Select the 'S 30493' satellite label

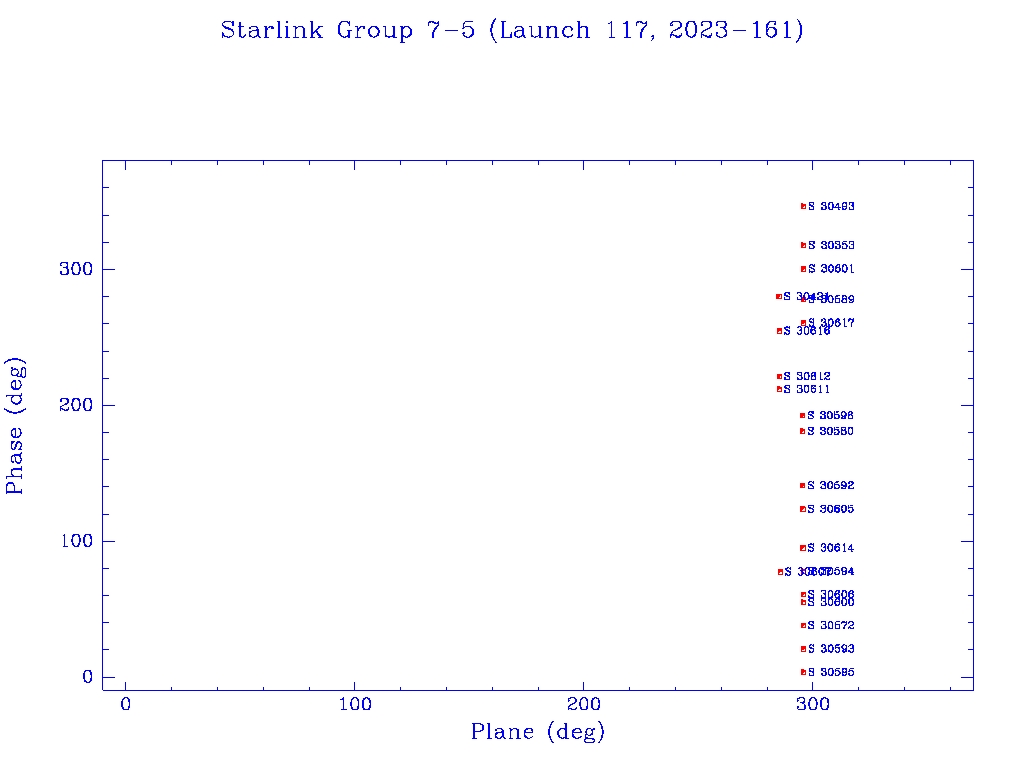[x=831, y=206]
